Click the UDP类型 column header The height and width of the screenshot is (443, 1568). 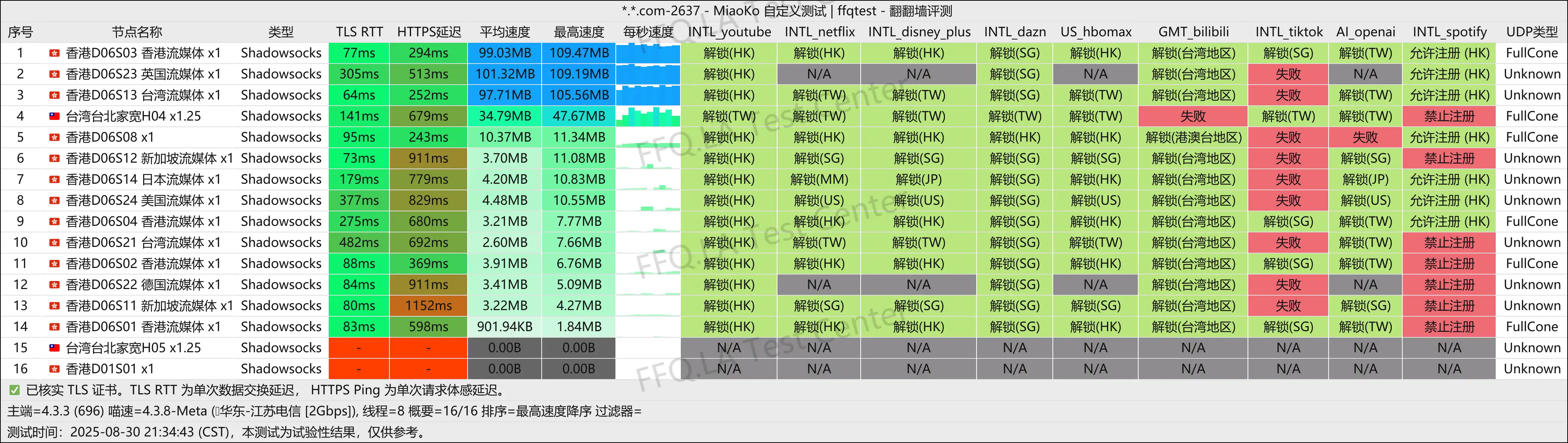coord(1532,32)
